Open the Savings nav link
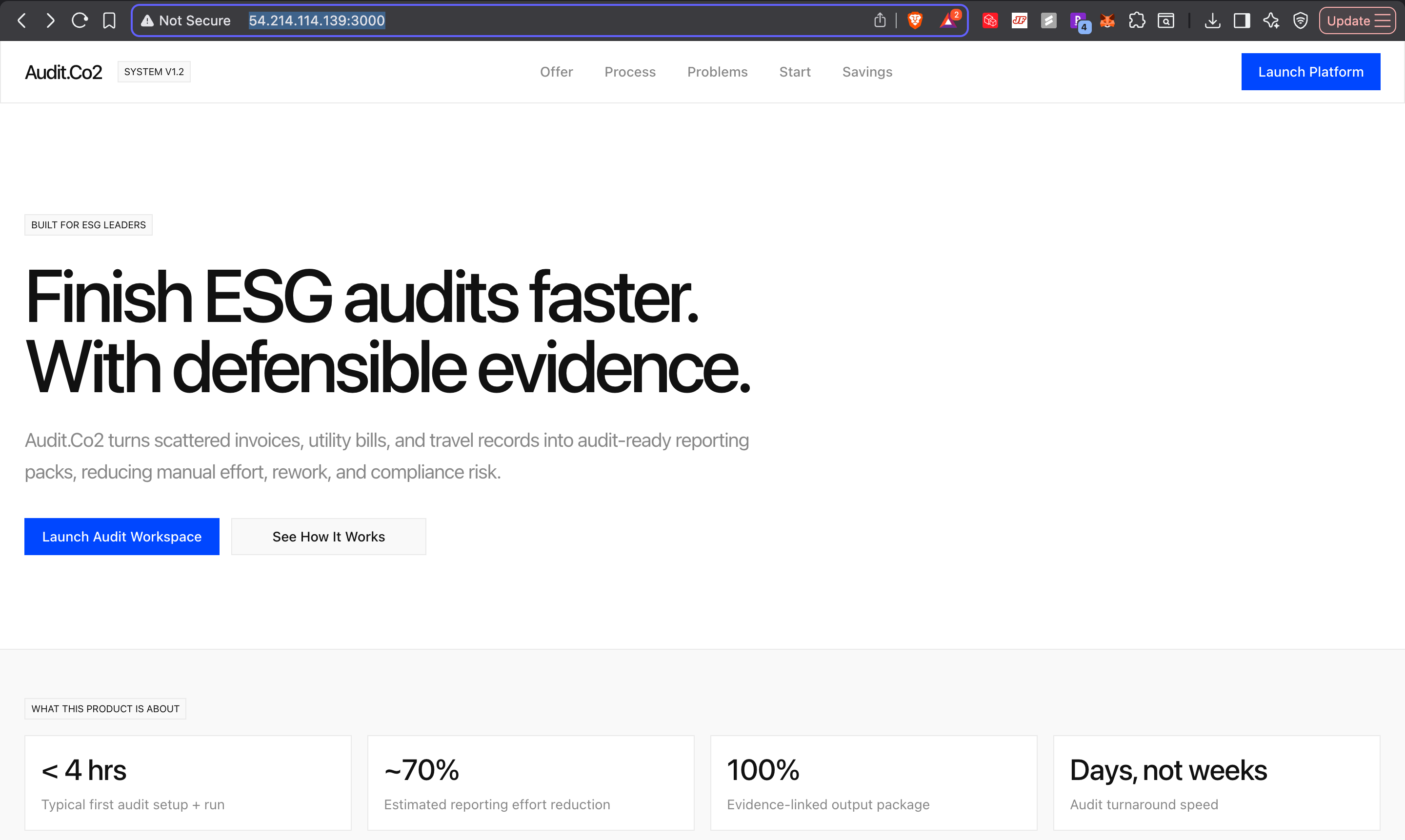Screen dimensions: 1405x840 point(867,72)
